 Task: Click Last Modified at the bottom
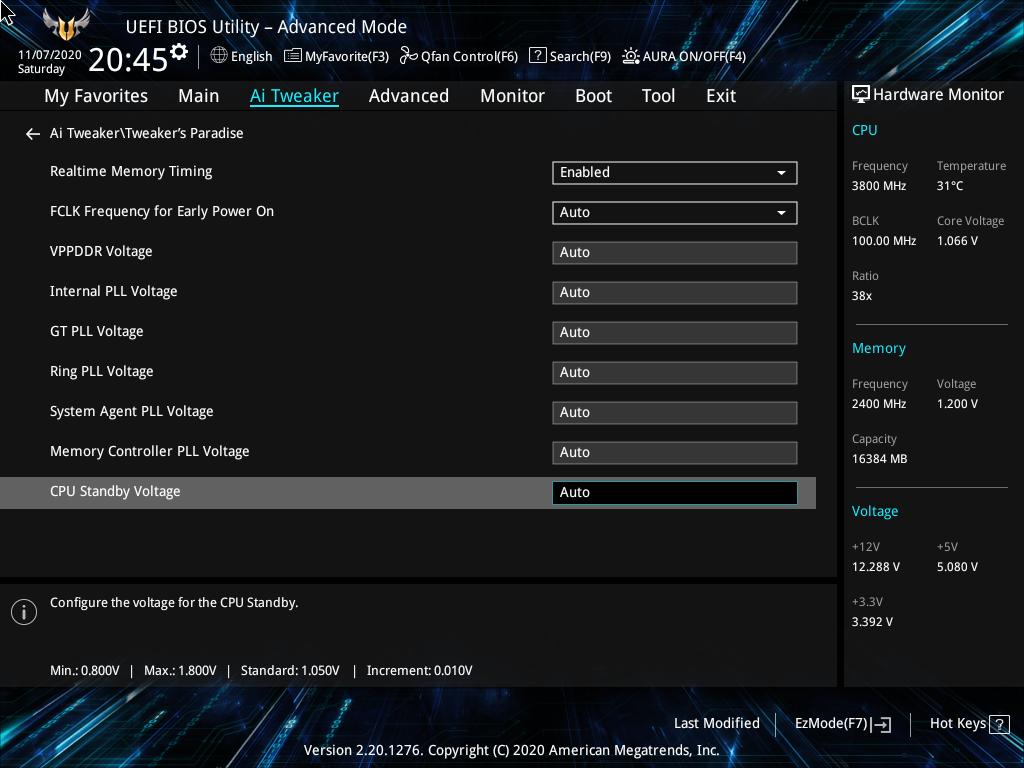[x=716, y=724]
